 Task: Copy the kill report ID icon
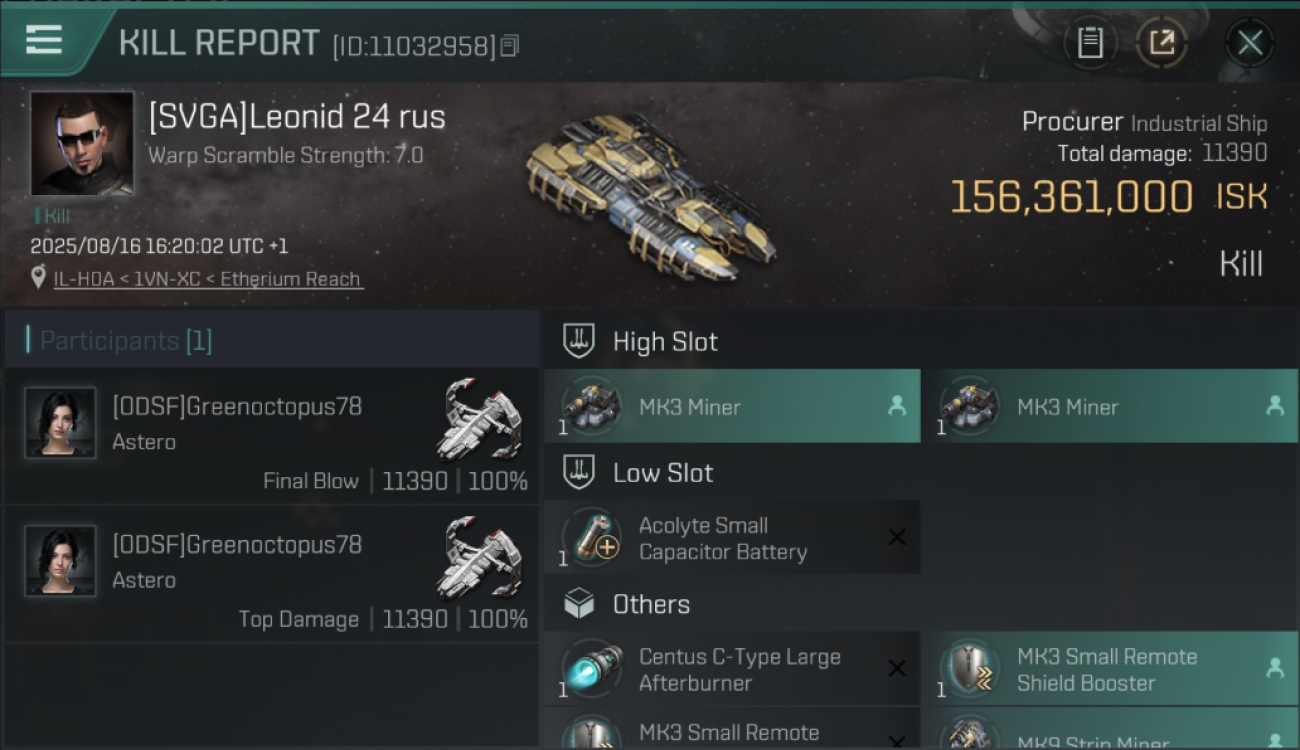tap(510, 46)
